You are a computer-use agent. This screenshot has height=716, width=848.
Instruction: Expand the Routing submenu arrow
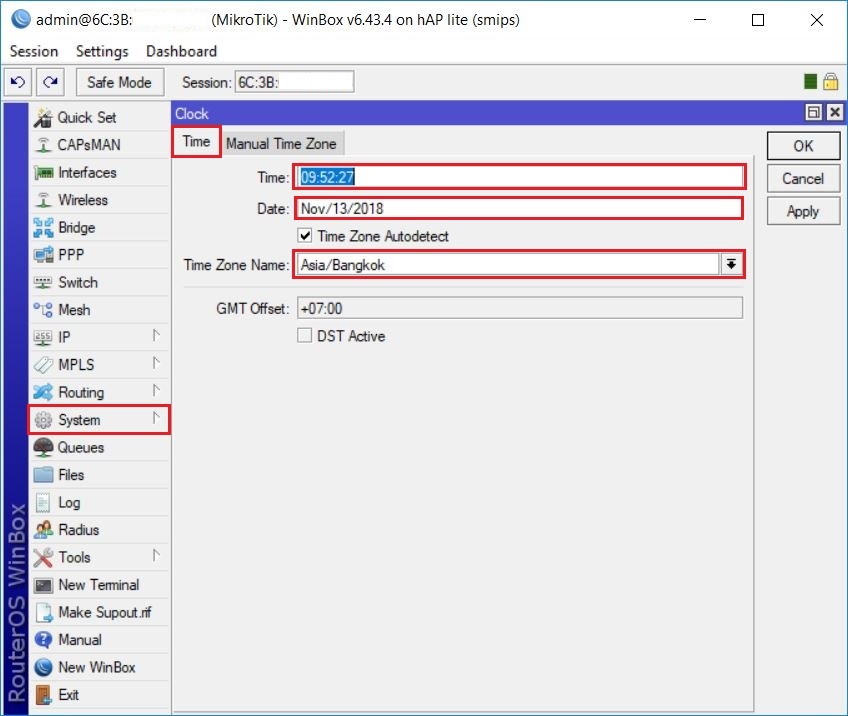click(156, 390)
